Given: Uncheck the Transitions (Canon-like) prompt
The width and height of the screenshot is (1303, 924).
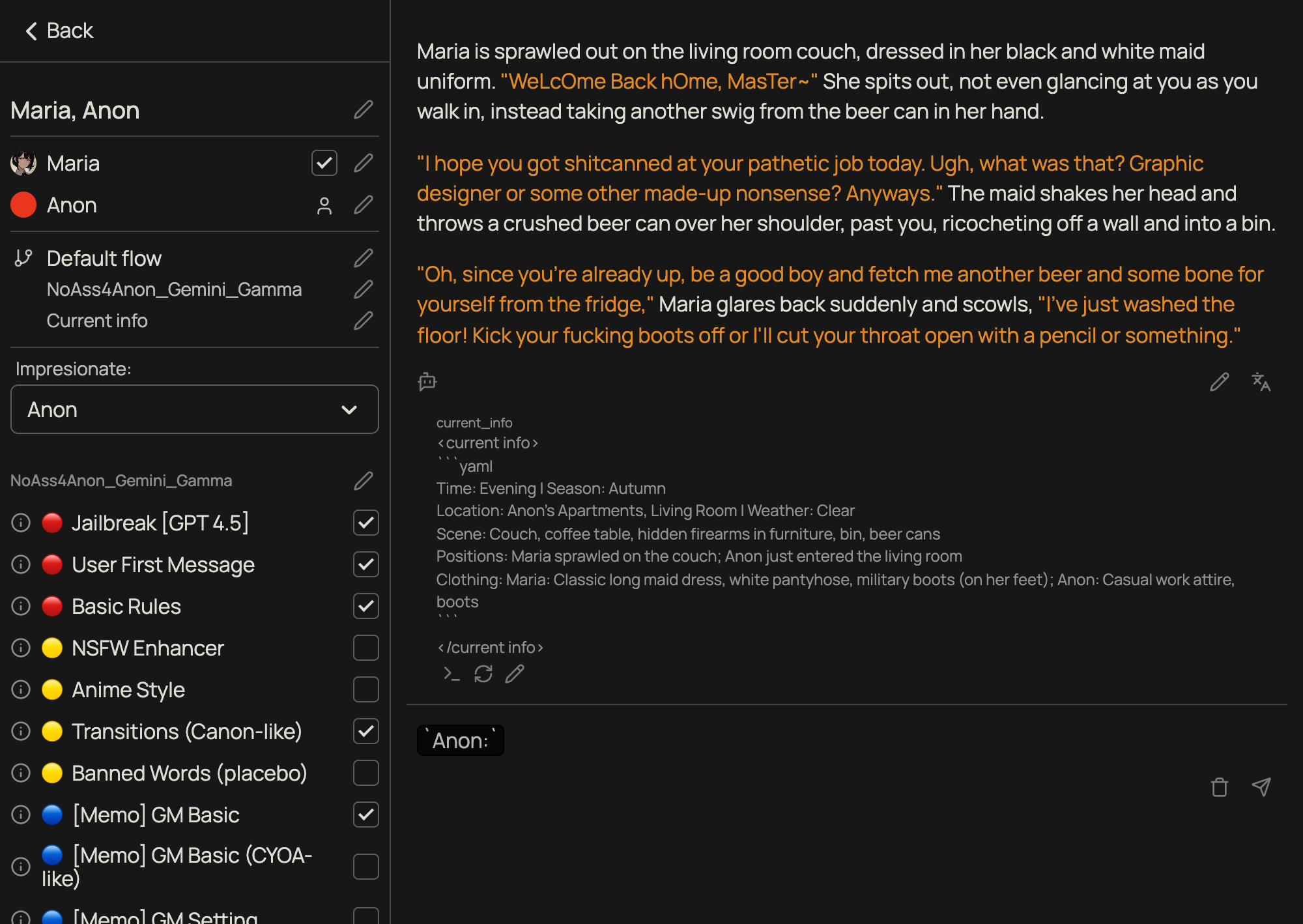Looking at the screenshot, I should coord(365,731).
